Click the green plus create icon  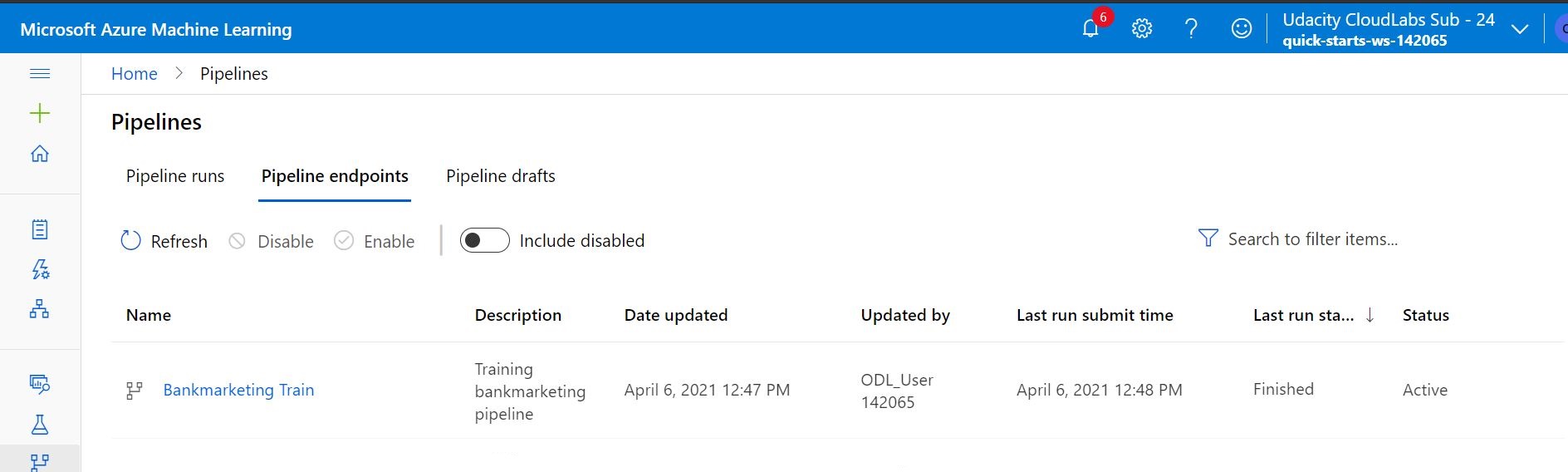[x=40, y=113]
